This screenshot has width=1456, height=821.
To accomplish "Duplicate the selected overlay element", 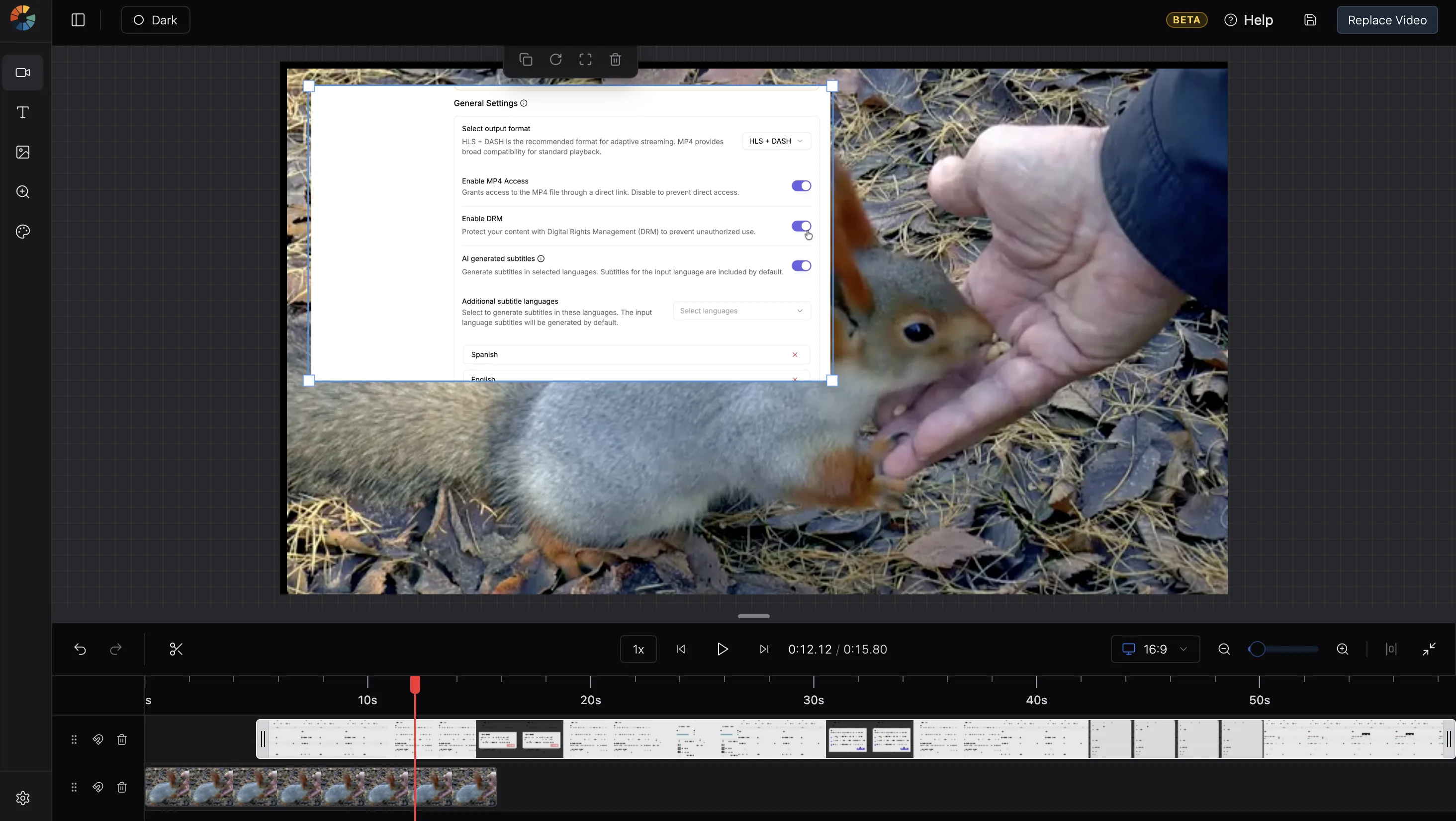I will tap(526, 59).
